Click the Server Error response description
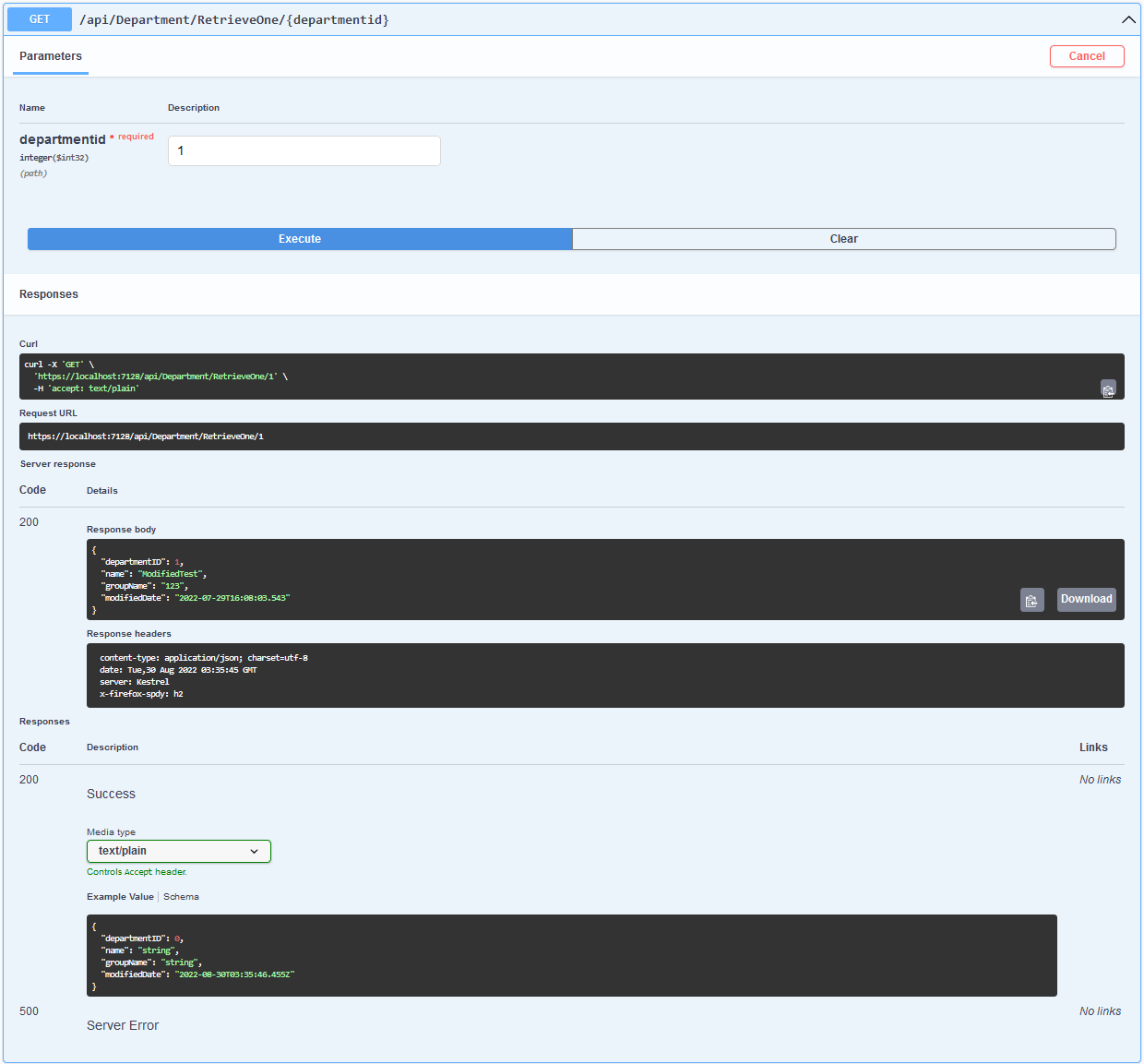The image size is (1144, 1064). tap(123, 1025)
